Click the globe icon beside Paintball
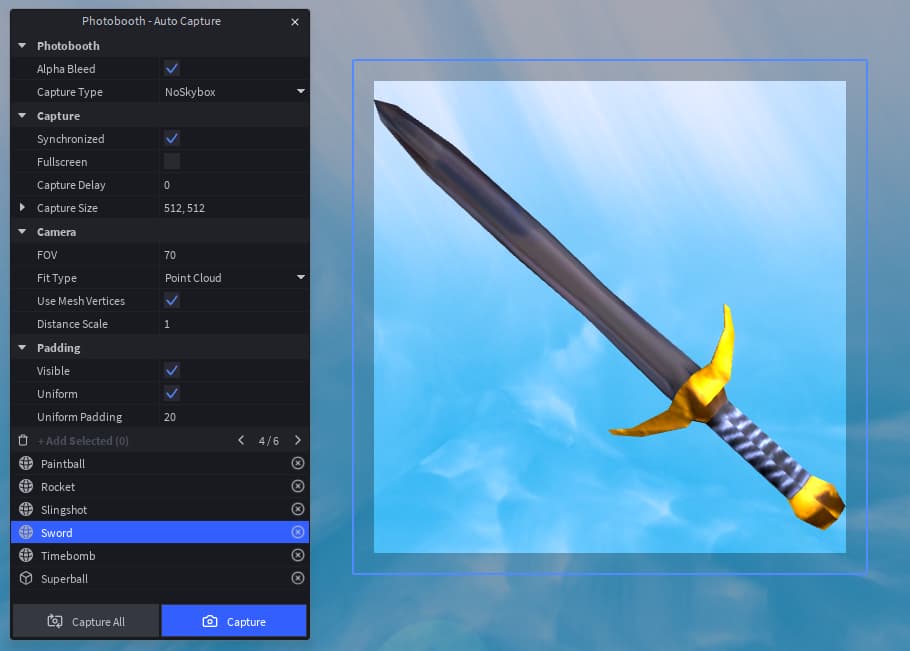The height and width of the screenshot is (651, 910). tap(26, 463)
